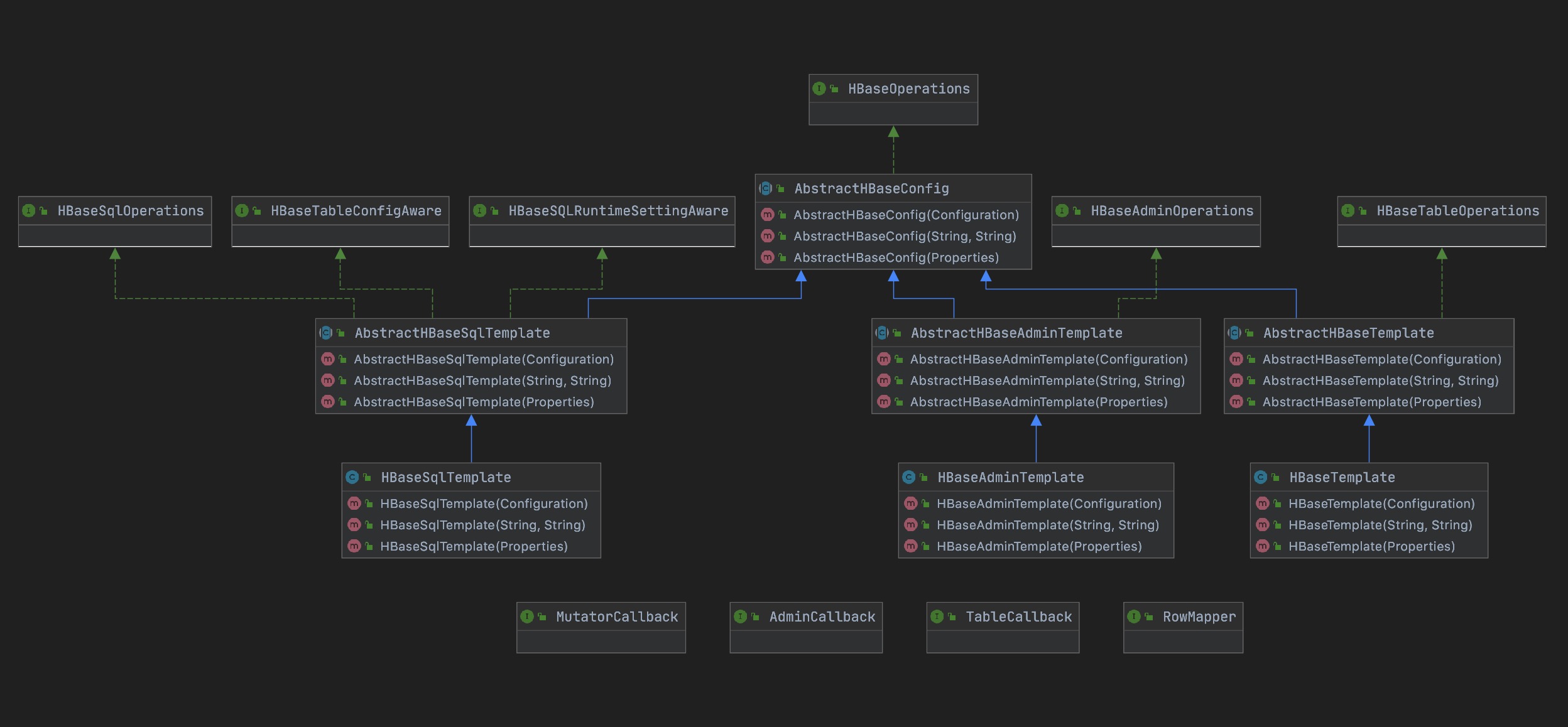Click abstract class icon of AbstractHBaseAdminTemplate
This screenshot has width=1568, height=727.
tap(882, 333)
